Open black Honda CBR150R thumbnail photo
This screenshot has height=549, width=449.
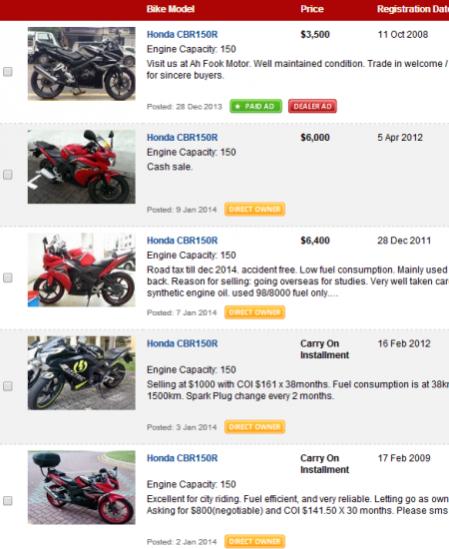pyautogui.click(x=82, y=64)
